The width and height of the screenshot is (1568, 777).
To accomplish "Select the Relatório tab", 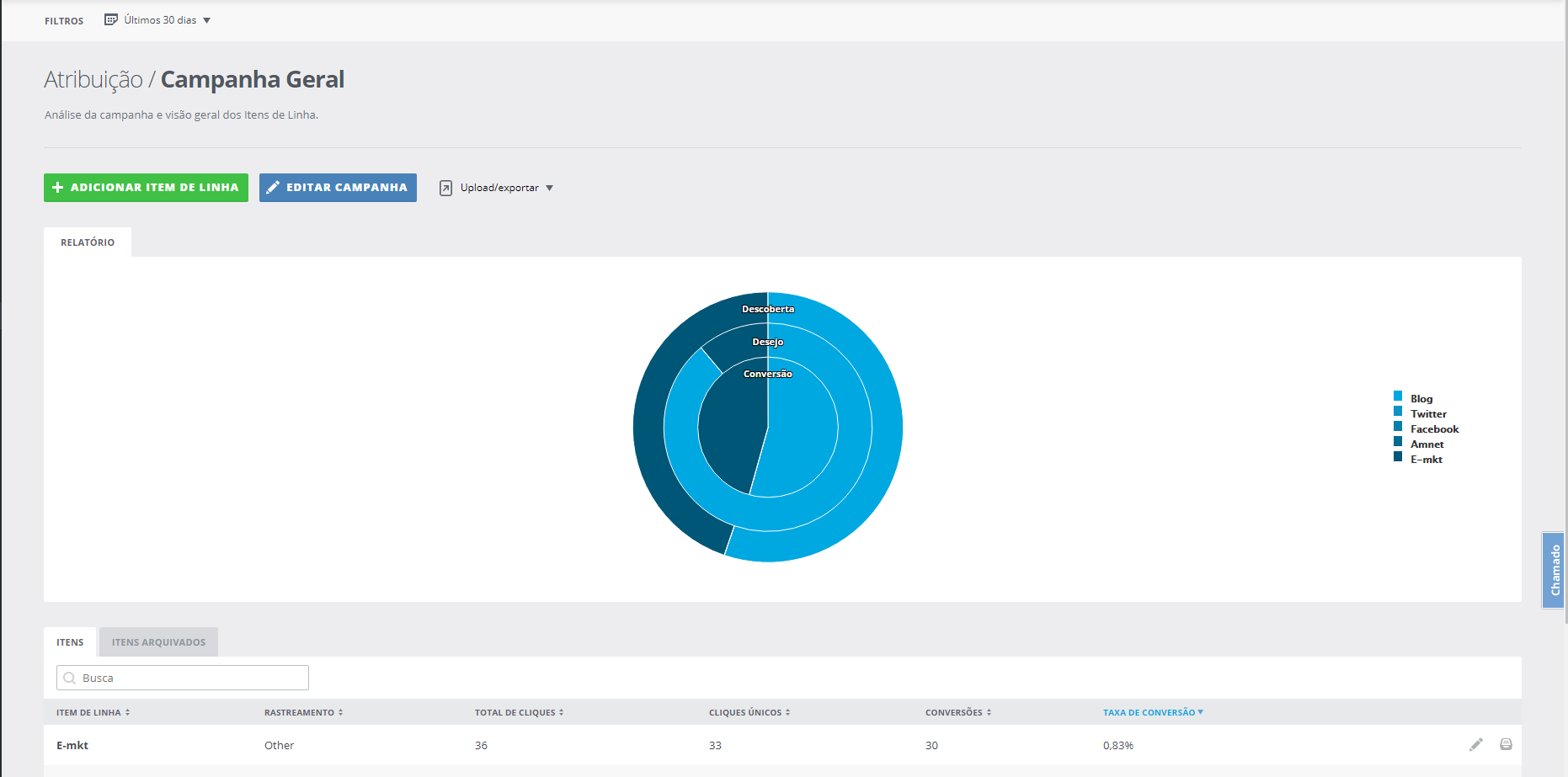I will click(x=88, y=242).
